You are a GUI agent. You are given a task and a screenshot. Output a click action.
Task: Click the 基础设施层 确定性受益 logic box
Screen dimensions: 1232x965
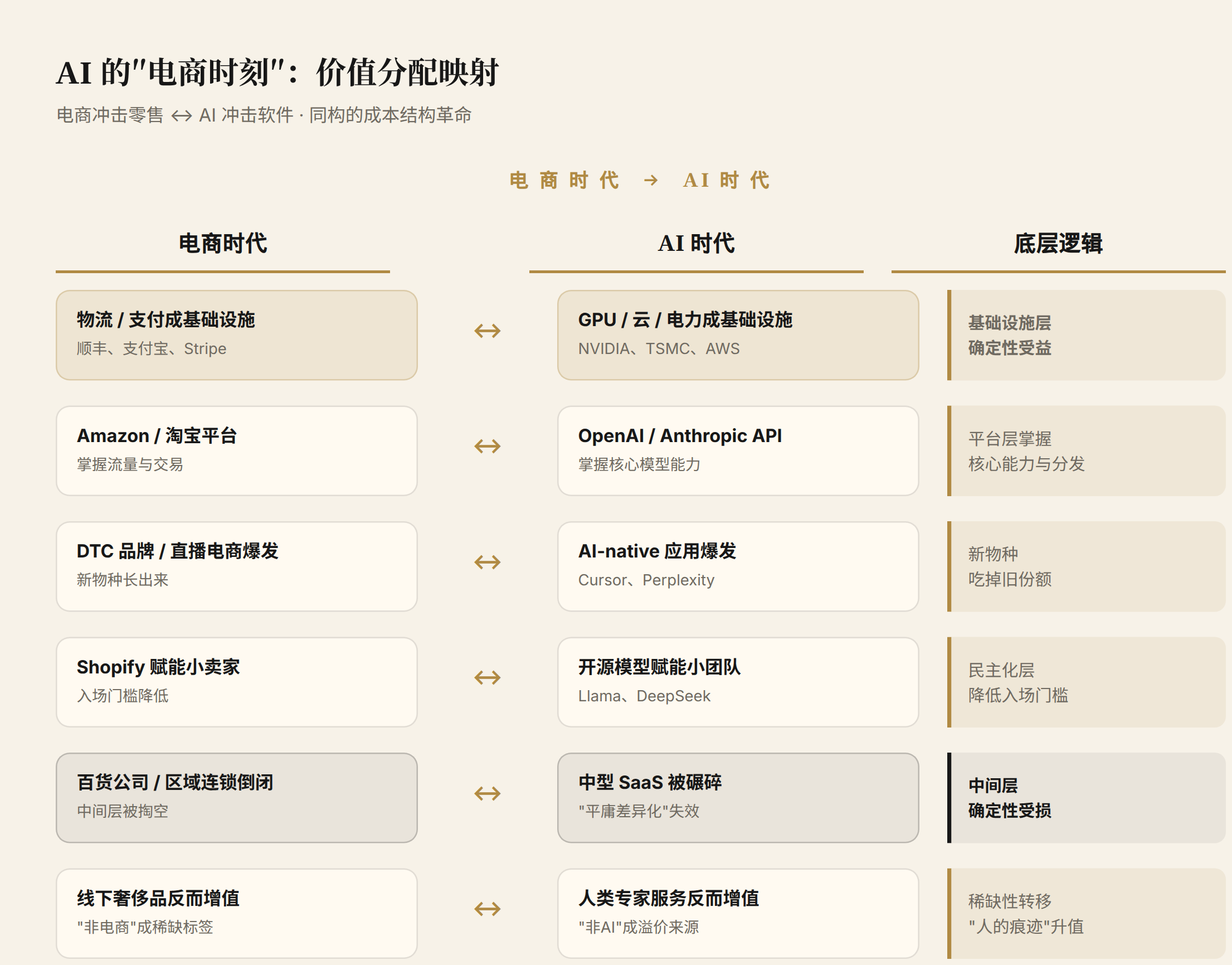tap(1087, 335)
